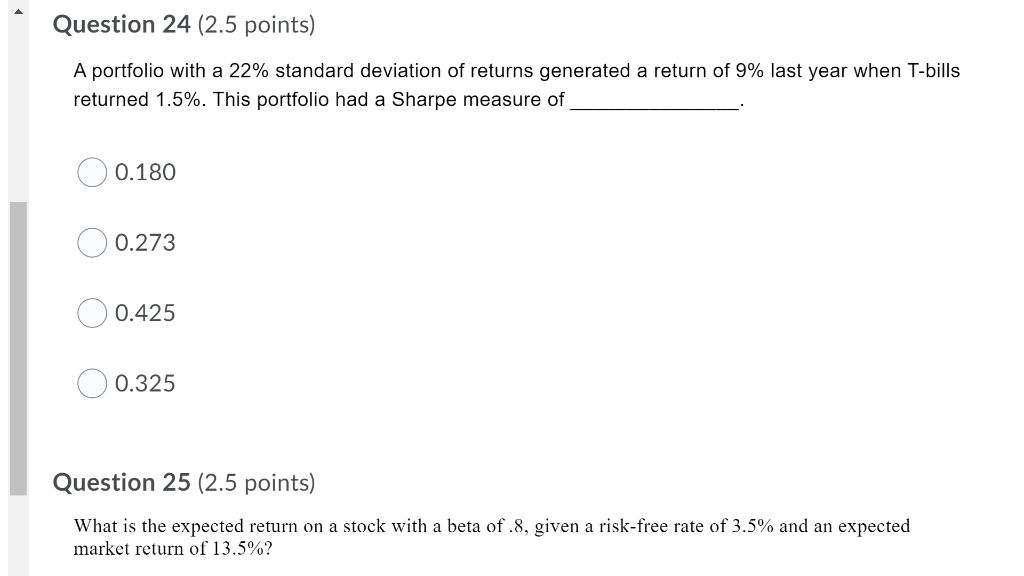1024x576 pixels.
Task: Select the 0.325 answer option
Action: pos(144,383)
